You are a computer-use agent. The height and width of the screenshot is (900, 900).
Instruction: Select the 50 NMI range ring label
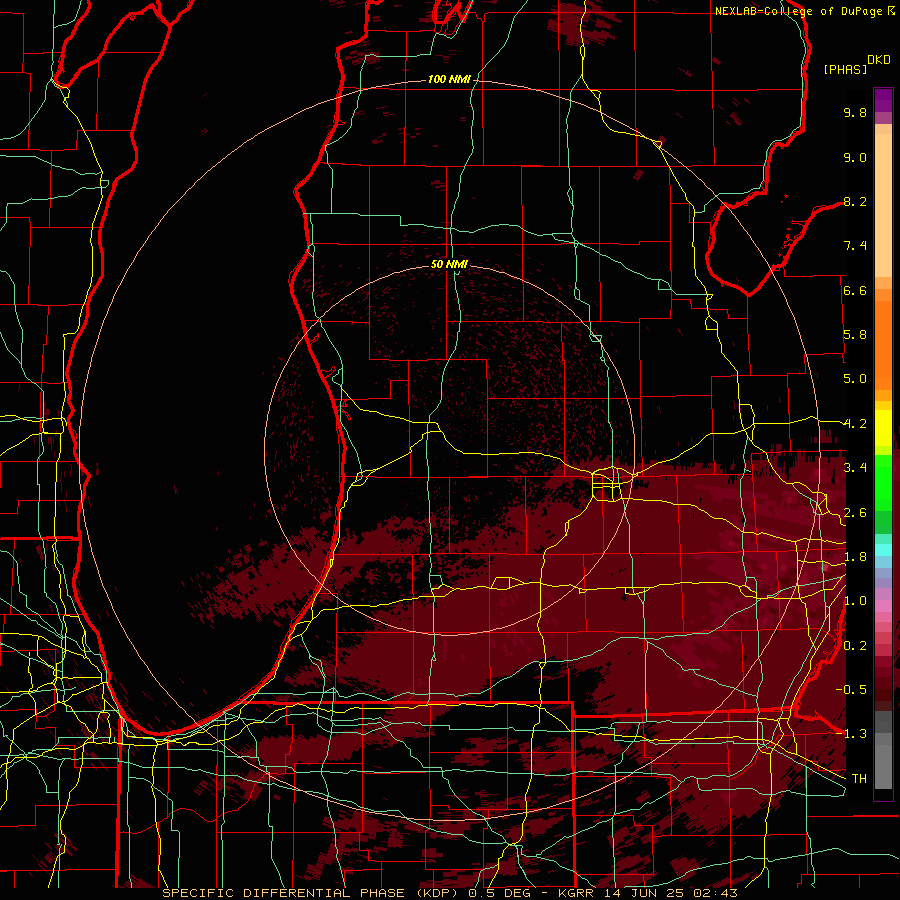coord(449,264)
